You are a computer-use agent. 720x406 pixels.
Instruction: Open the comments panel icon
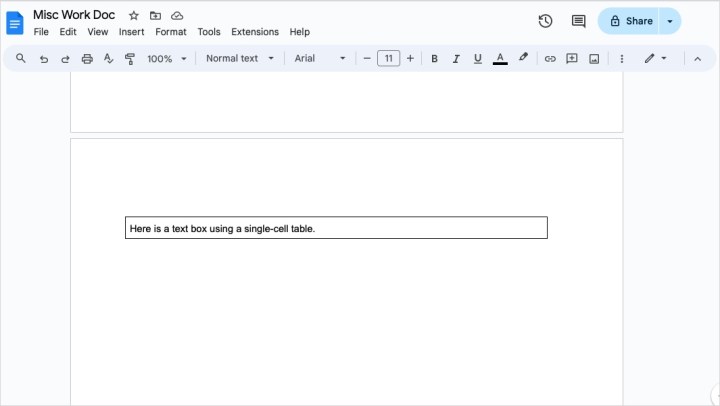click(x=578, y=21)
